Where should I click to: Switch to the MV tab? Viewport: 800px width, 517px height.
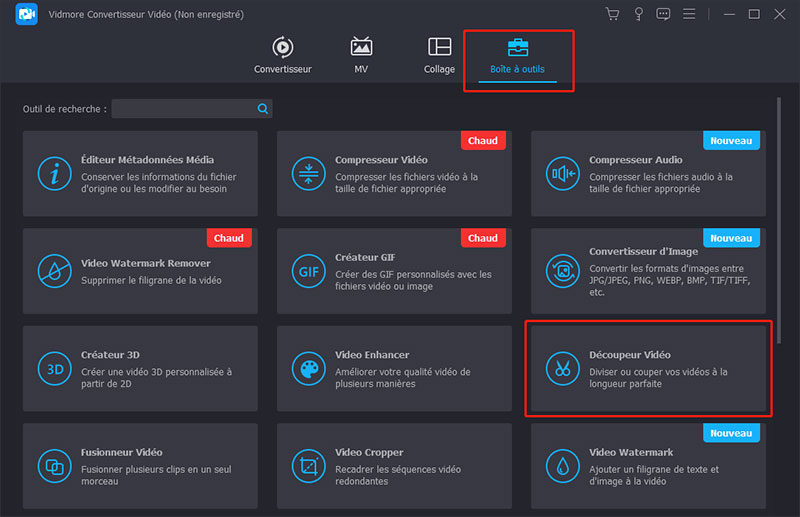coord(361,56)
